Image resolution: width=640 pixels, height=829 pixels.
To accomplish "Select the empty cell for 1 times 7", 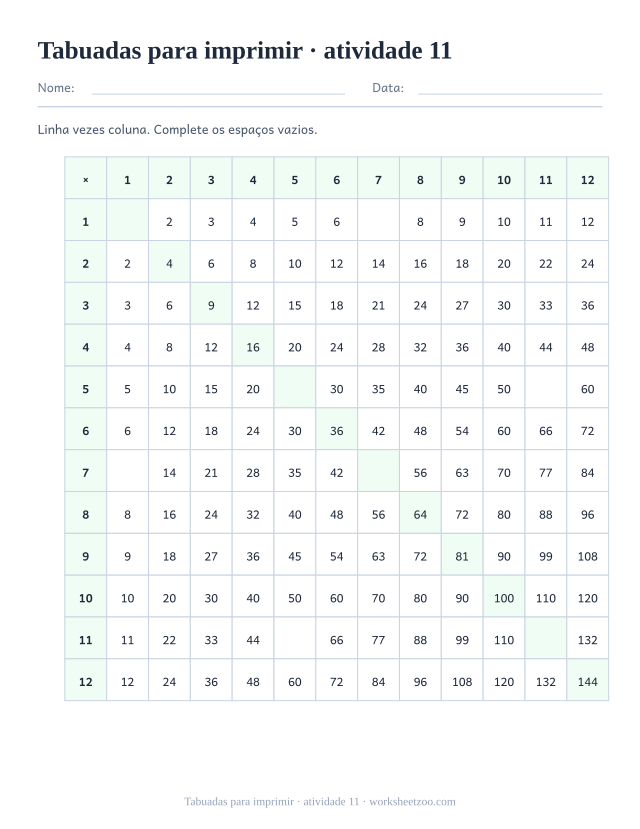I will (378, 220).
